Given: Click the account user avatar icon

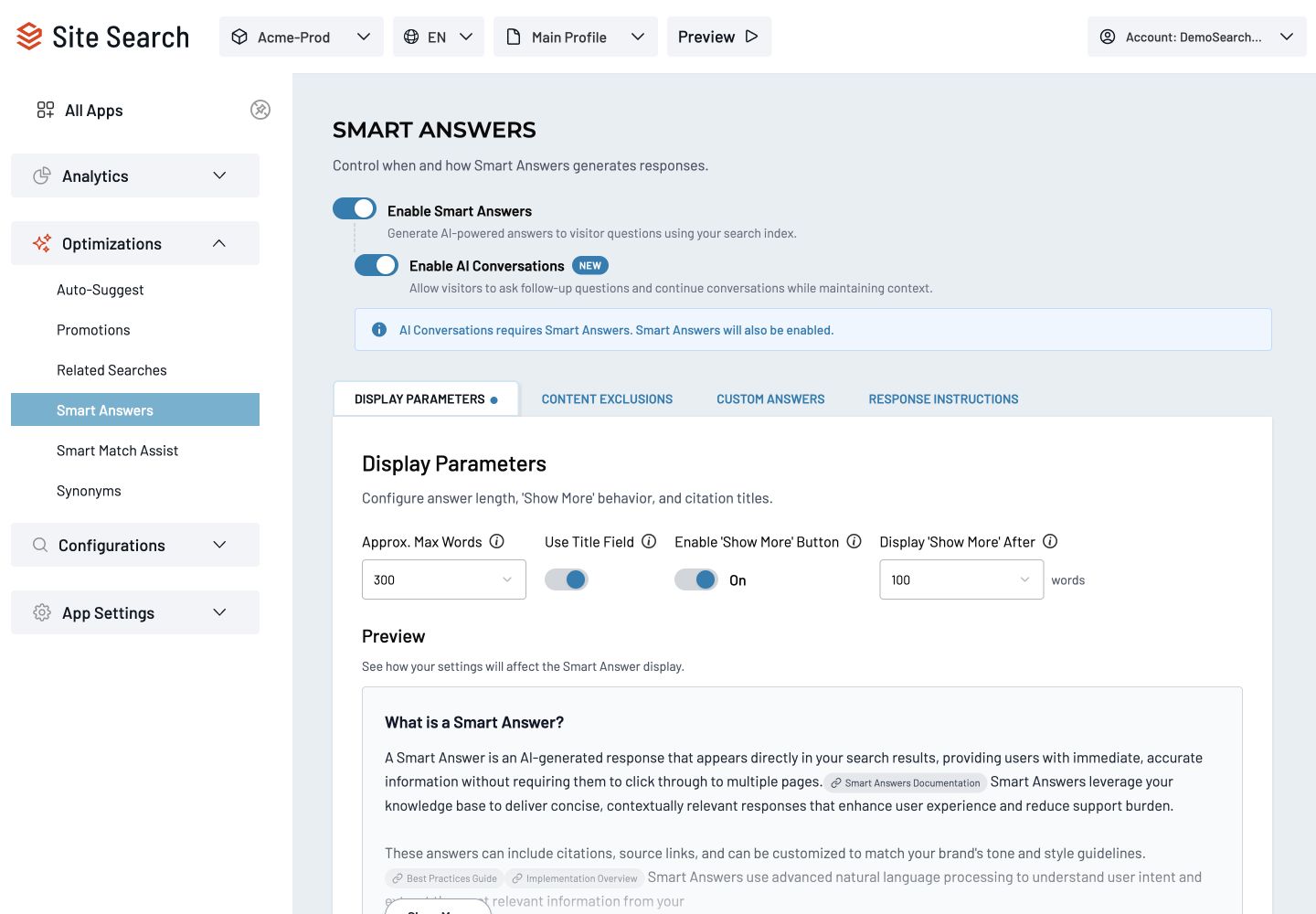Looking at the screenshot, I should (x=1108, y=37).
